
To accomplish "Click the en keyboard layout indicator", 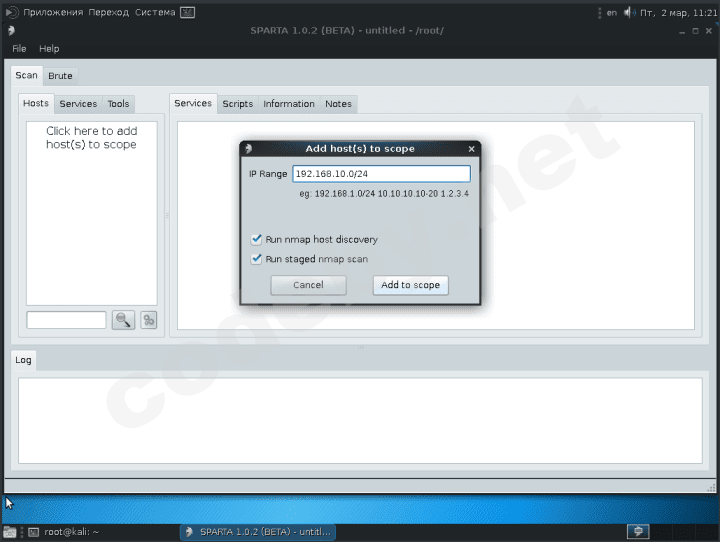I will pyautogui.click(x=612, y=13).
